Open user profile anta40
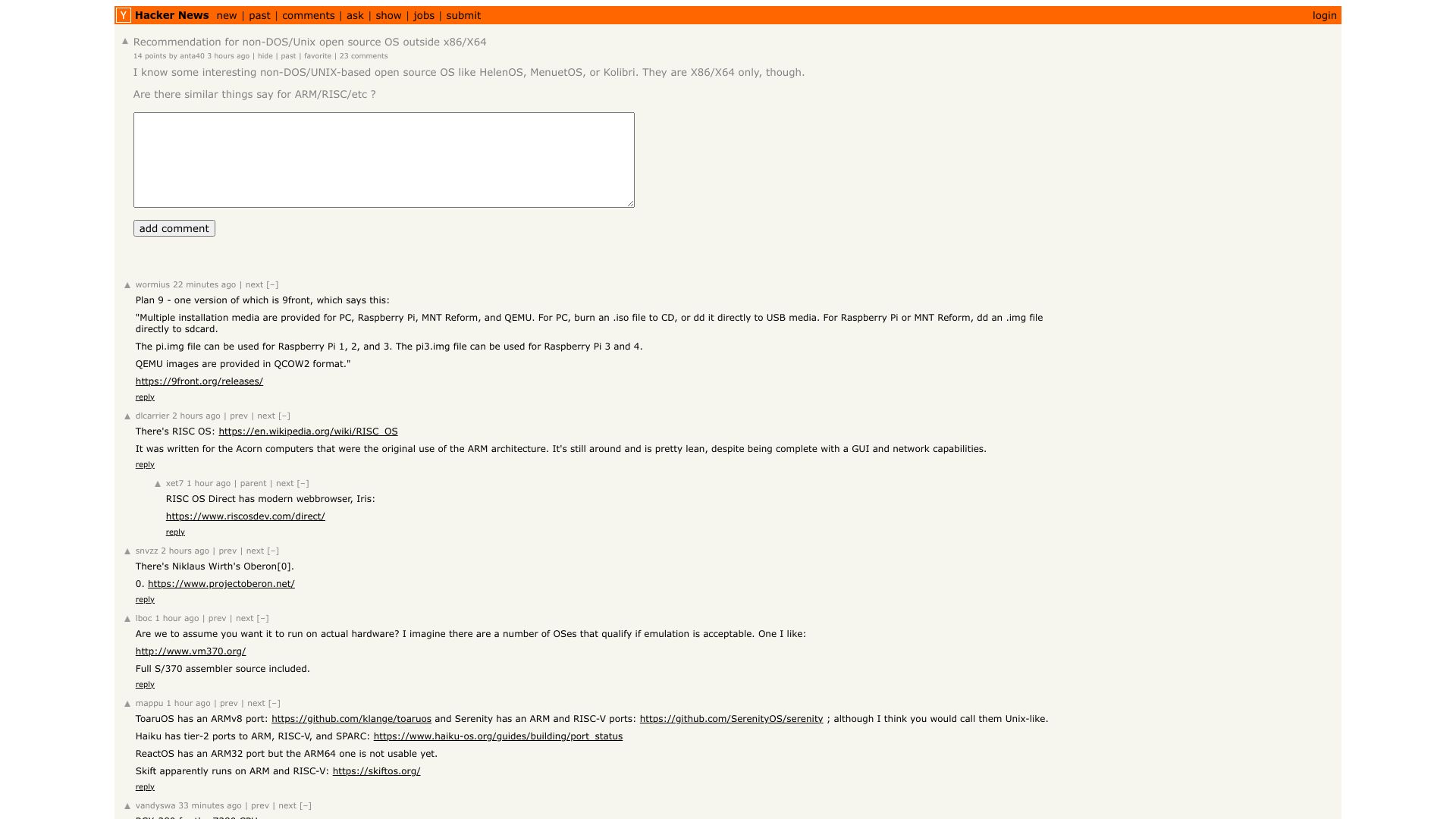 click(192, 56)
